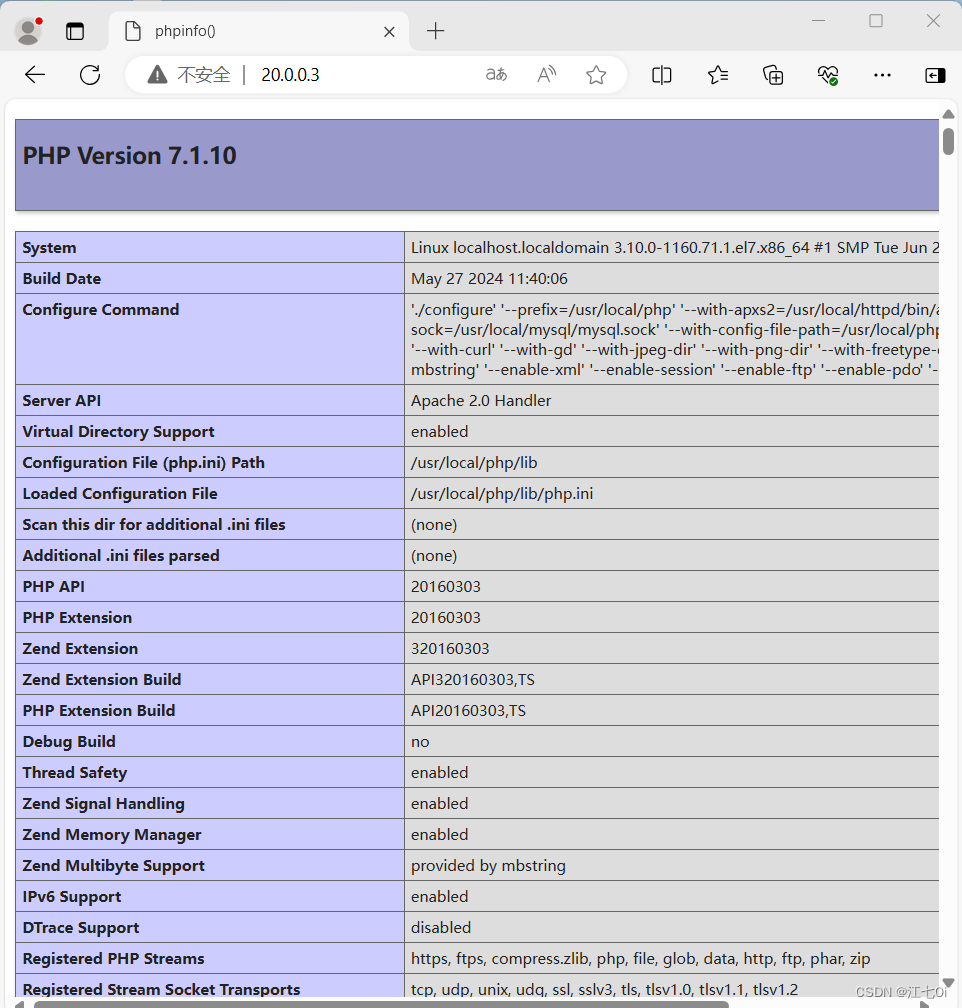Add this page to favorites

[596, 75]
